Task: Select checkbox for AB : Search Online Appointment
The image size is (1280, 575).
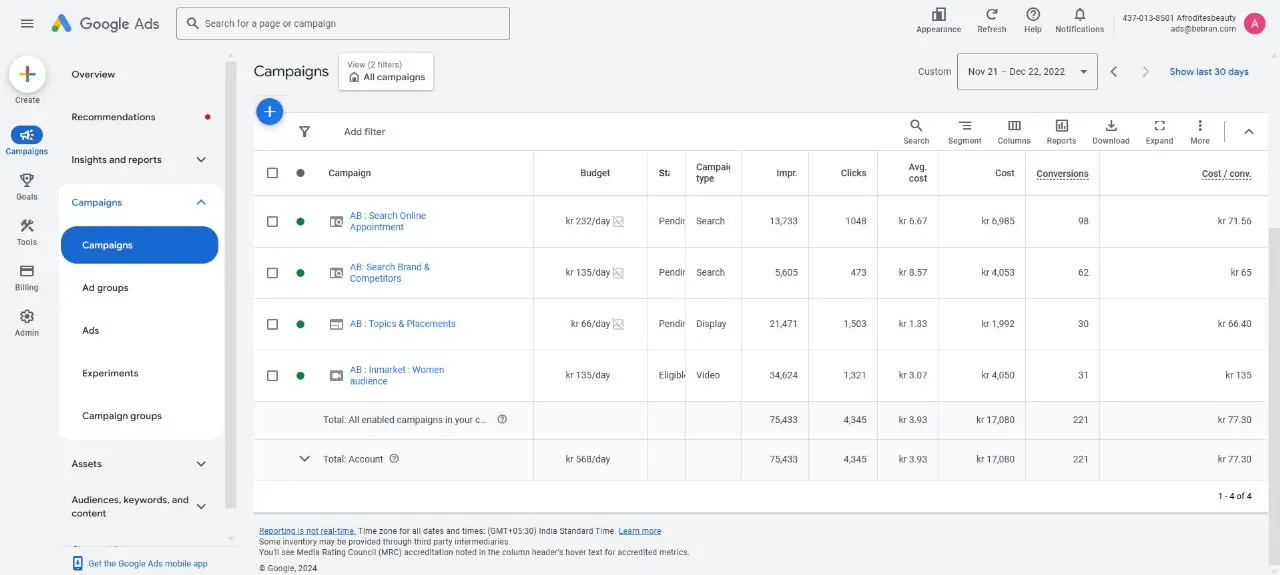Action: point(272,221)
